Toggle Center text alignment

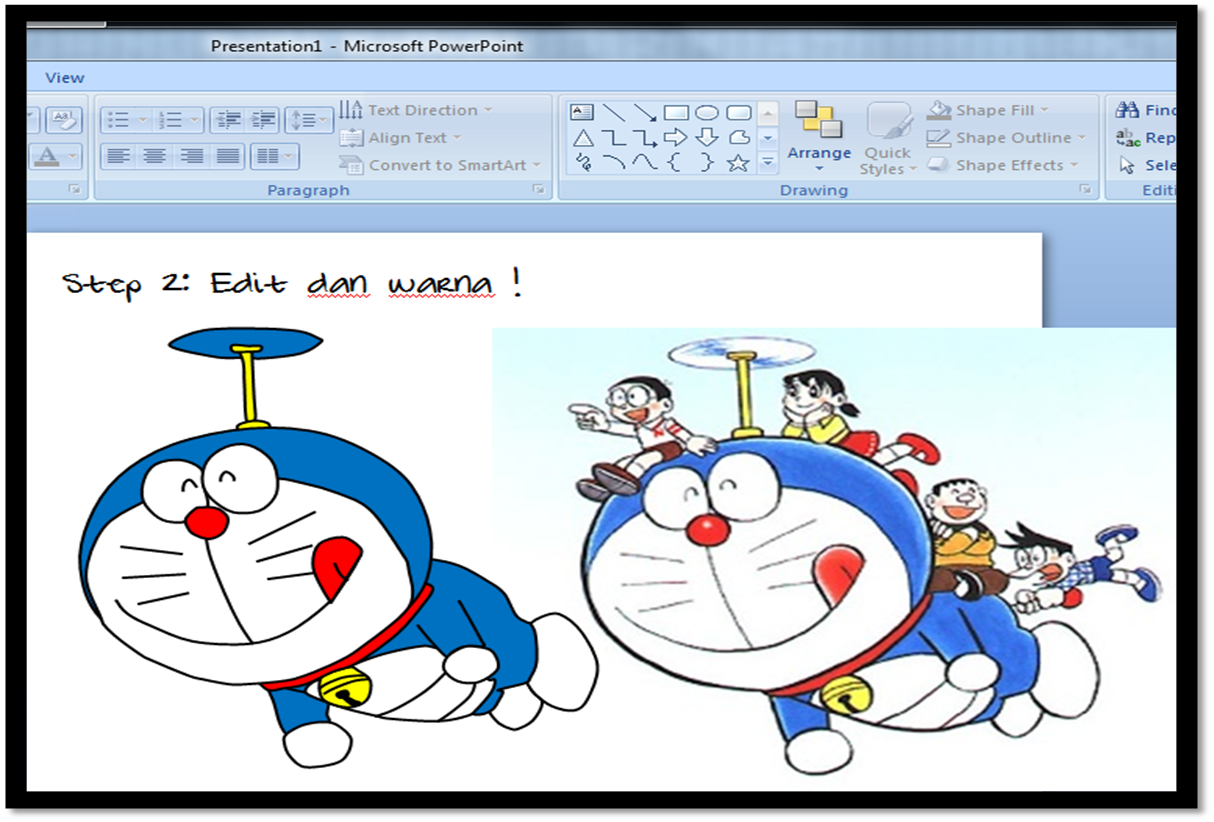pyautogui.click(x=154, y=156)
